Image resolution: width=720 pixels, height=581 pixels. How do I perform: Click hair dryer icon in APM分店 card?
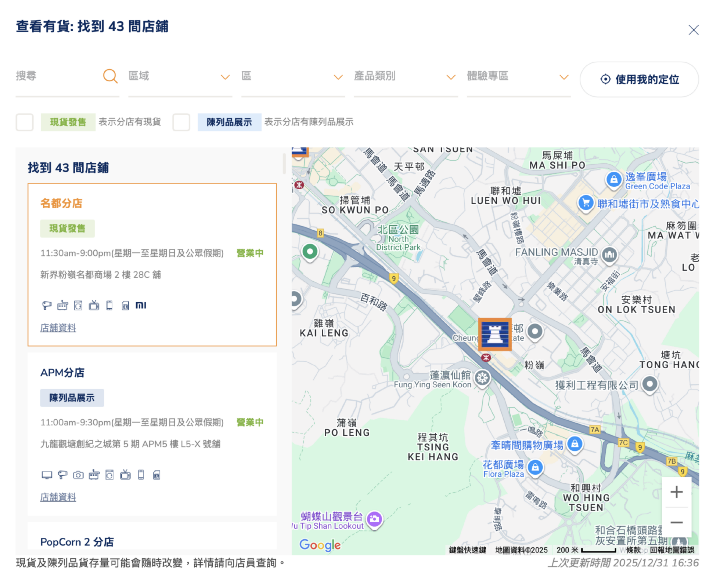pos(62,475)
